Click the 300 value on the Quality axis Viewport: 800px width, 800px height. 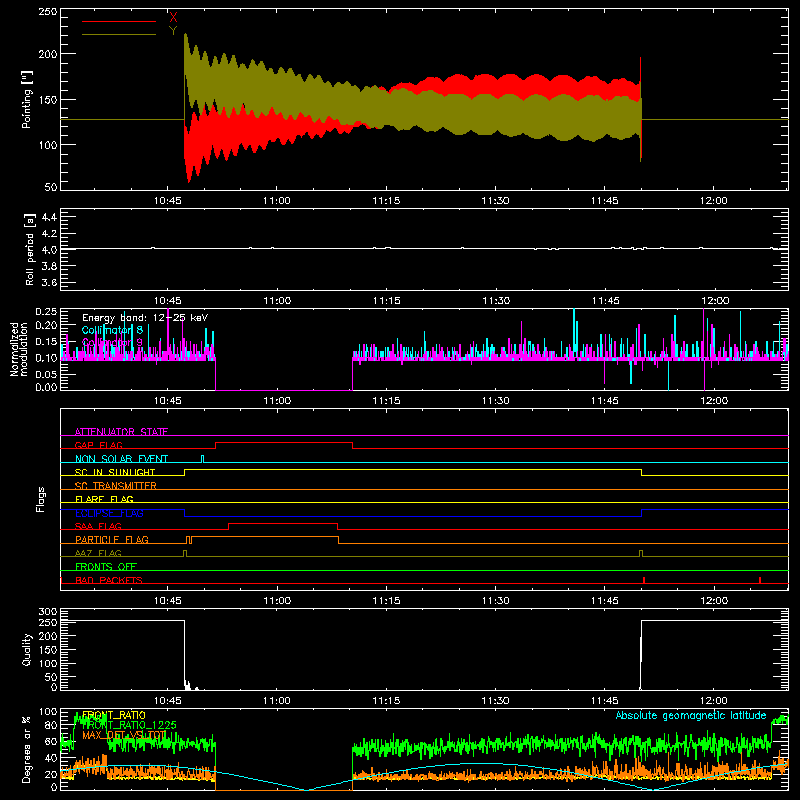(x=47, y=612)
